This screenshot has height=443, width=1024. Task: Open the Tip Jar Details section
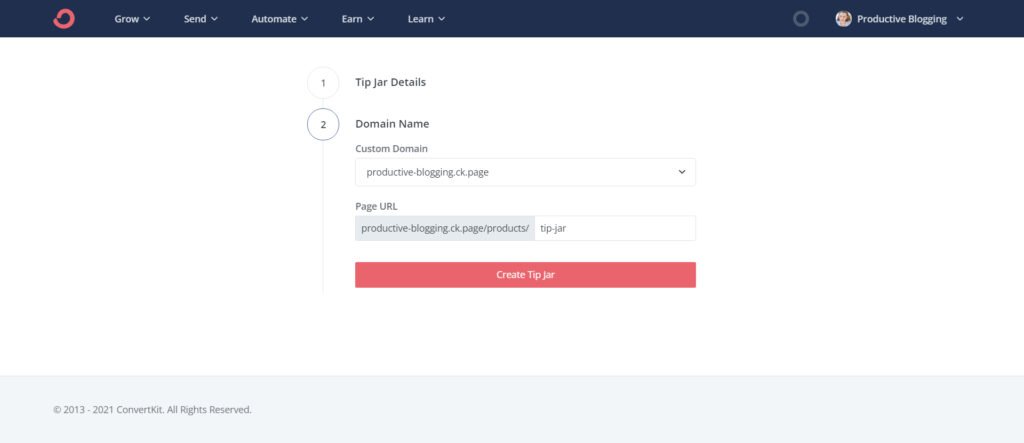point(391,82)
